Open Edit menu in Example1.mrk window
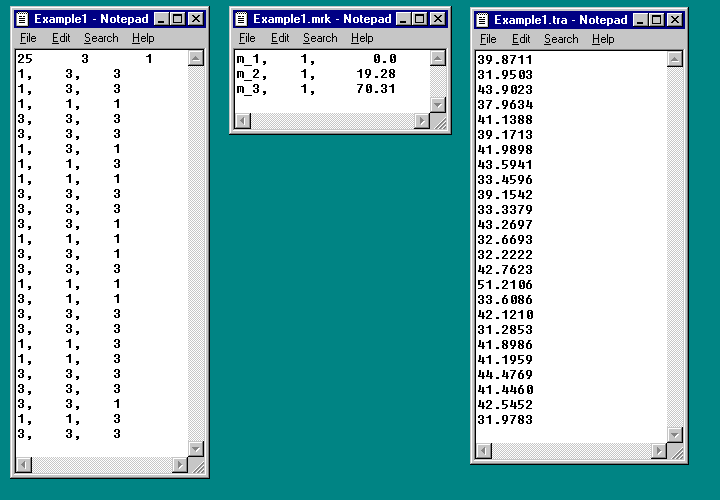The height and width of the screenshot is (500, 720). (280, 38)
